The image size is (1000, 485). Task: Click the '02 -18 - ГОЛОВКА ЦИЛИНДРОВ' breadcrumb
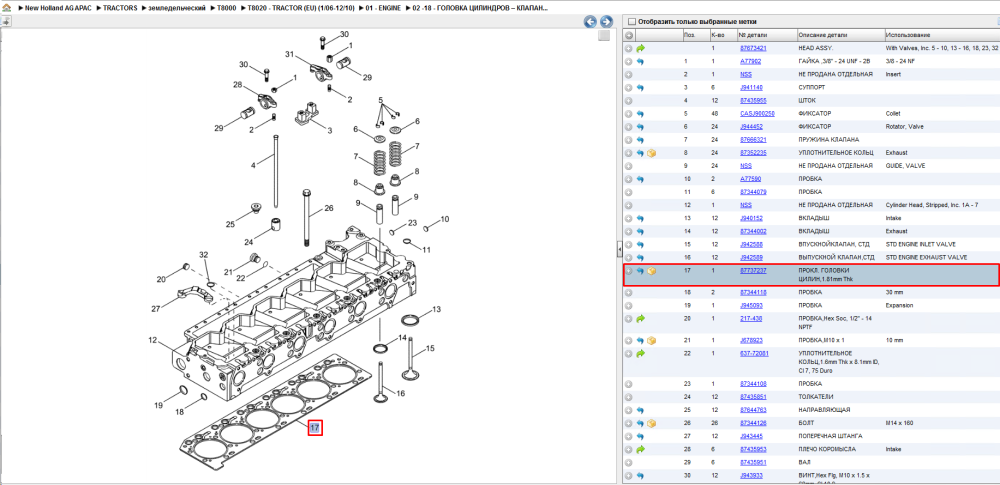pos(480,8)
